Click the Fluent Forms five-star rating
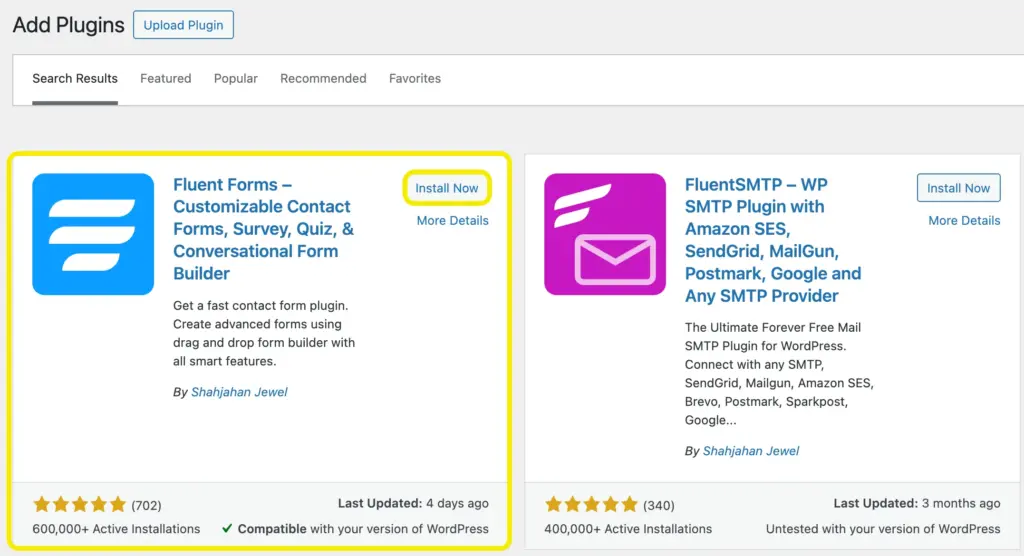 (x=80, y=504)
